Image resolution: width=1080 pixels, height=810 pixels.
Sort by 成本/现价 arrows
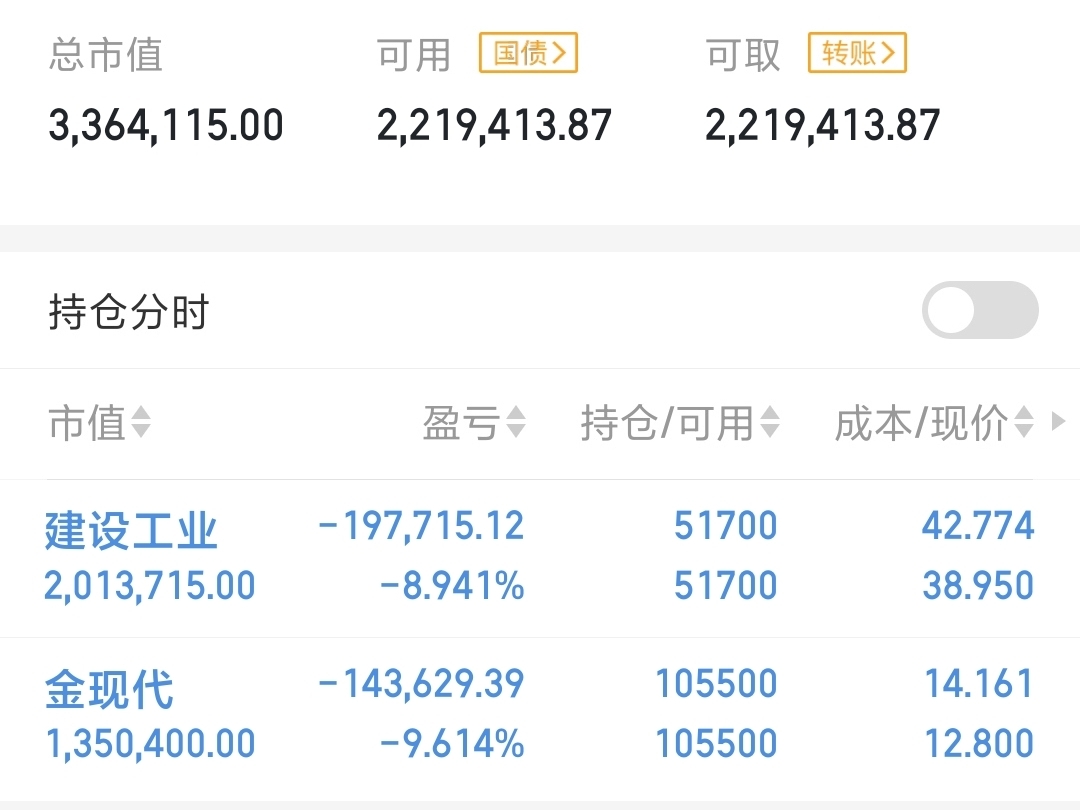pyautogui.click(x=1024, y=422)
